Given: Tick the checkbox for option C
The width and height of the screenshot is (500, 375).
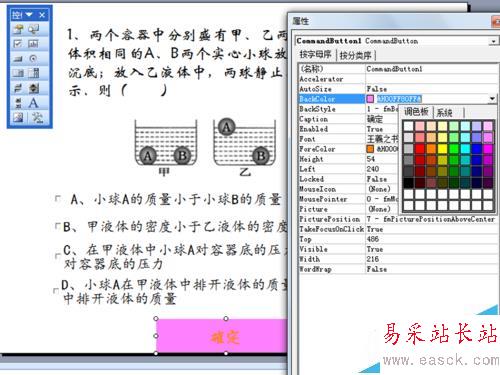Looking at the screenshot, I should tap(58, 256).
